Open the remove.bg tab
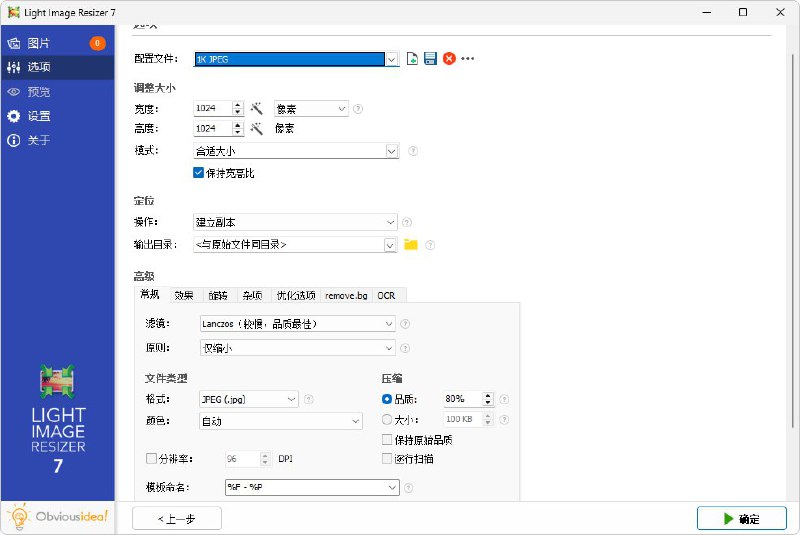 pos(346,295)
